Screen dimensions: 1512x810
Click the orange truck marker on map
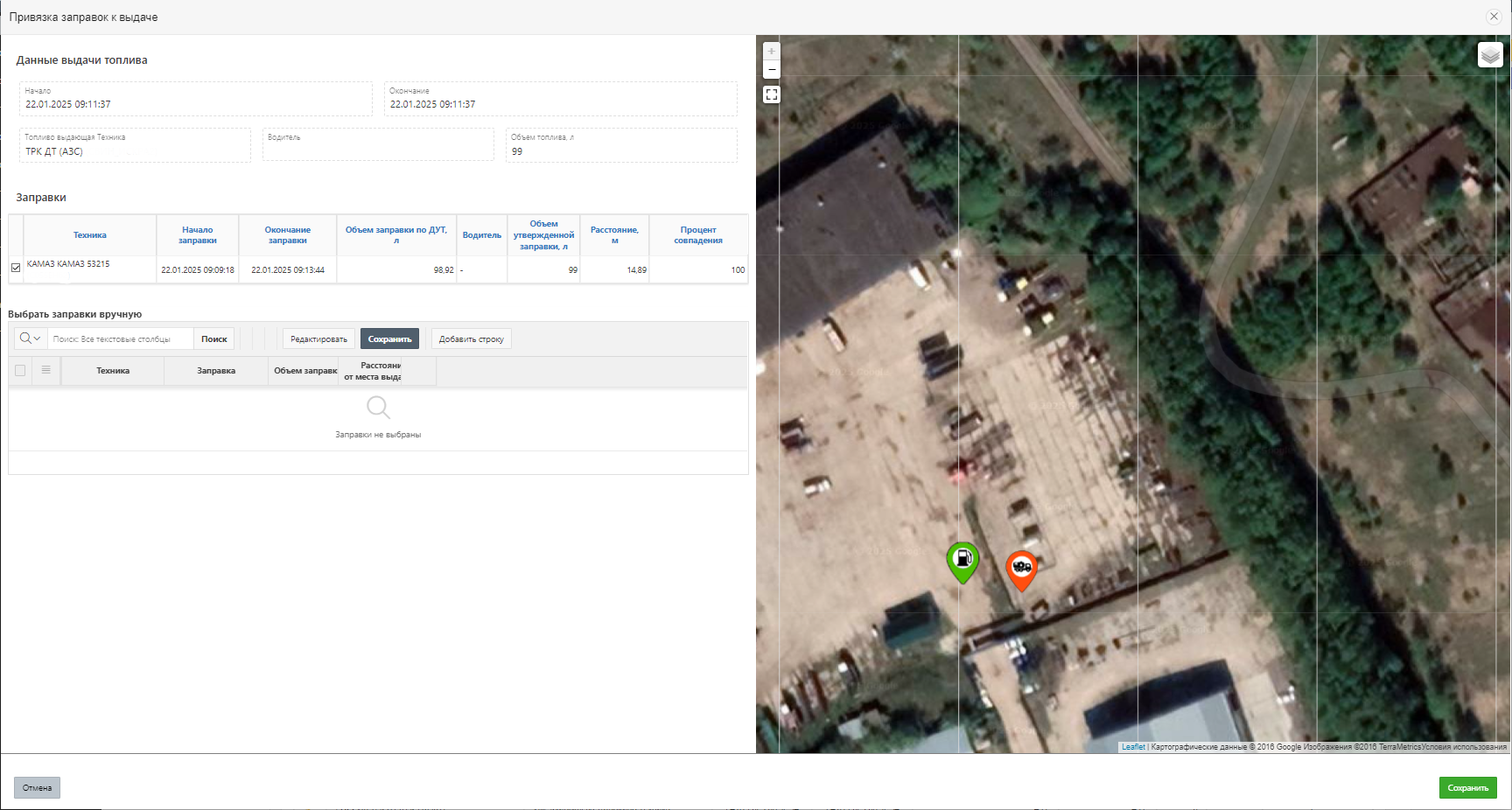1021,569
